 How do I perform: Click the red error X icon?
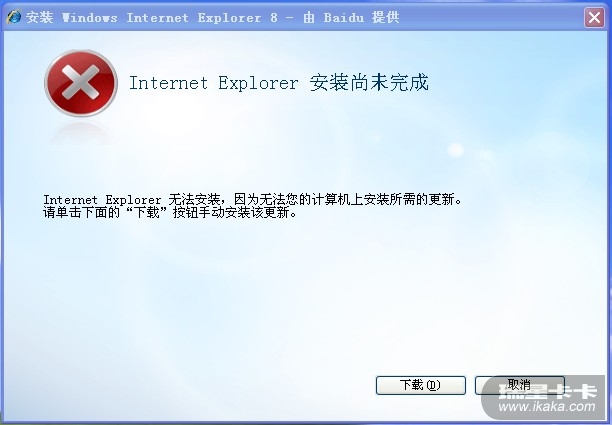click(81, 83)
